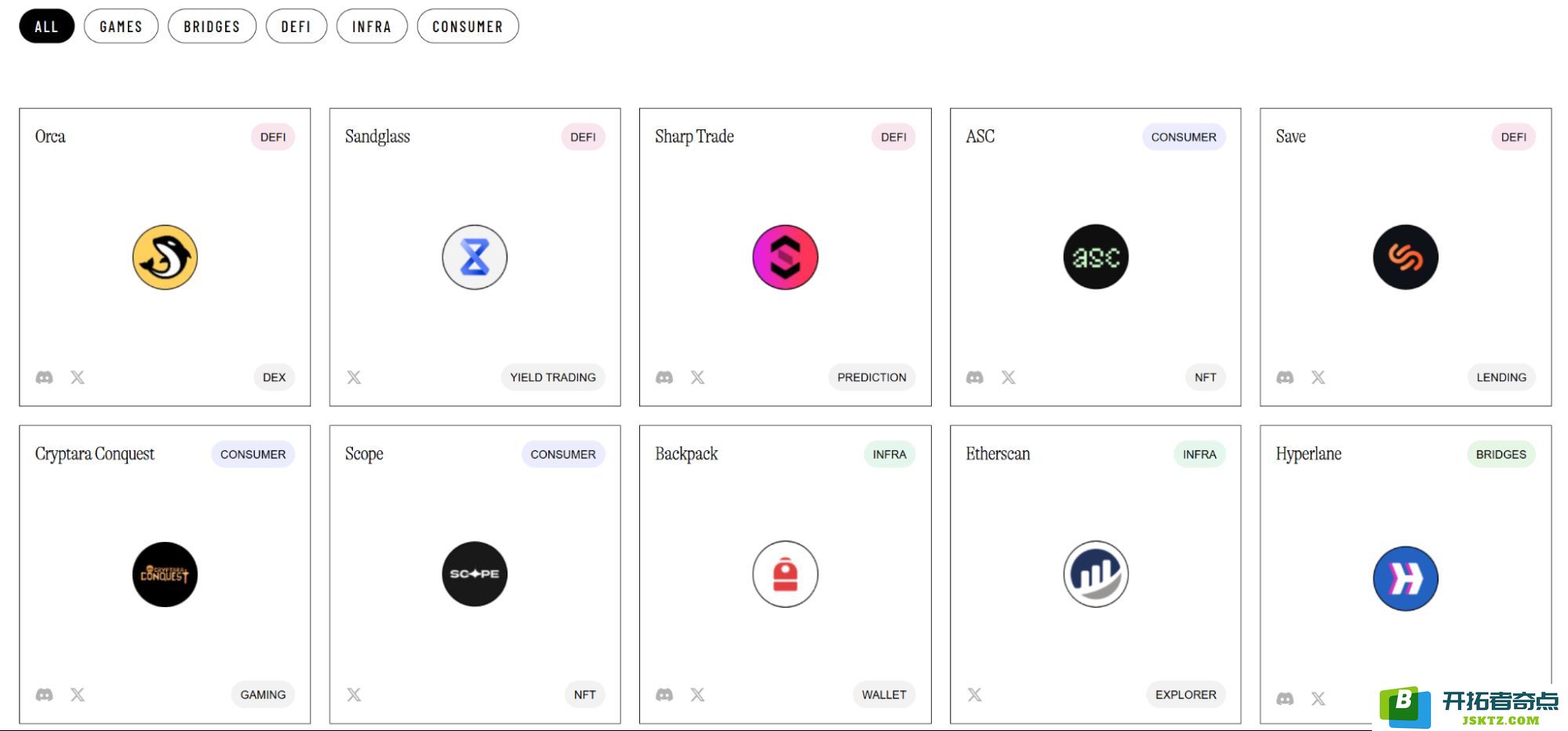This screenshot has width=1568, height=731.
Task: Show only INFRA projects
Action: 372,26
